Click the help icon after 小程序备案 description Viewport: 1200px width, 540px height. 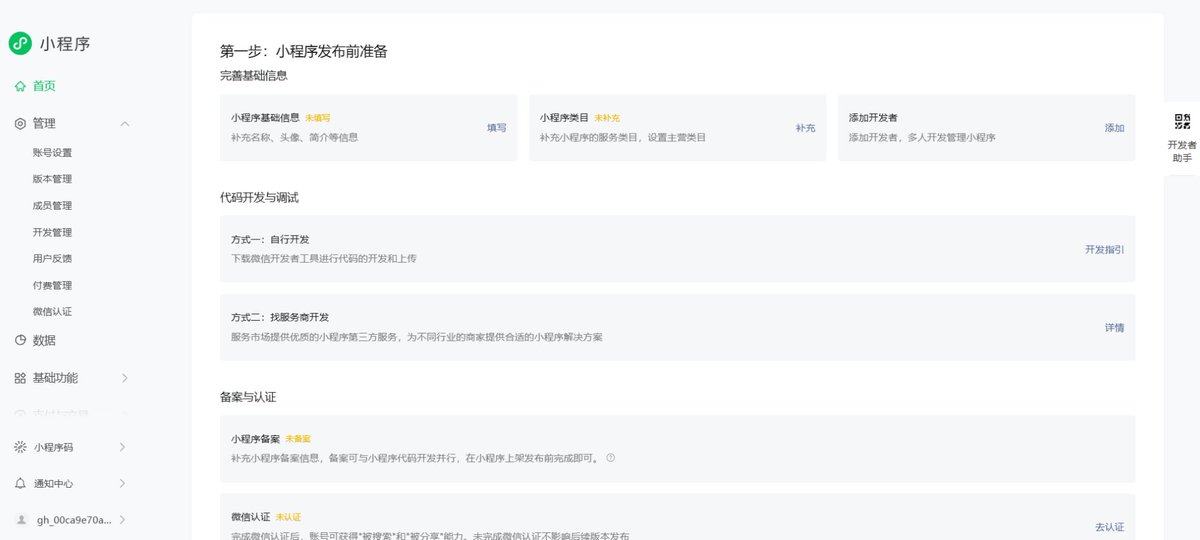tap(610, 458)
